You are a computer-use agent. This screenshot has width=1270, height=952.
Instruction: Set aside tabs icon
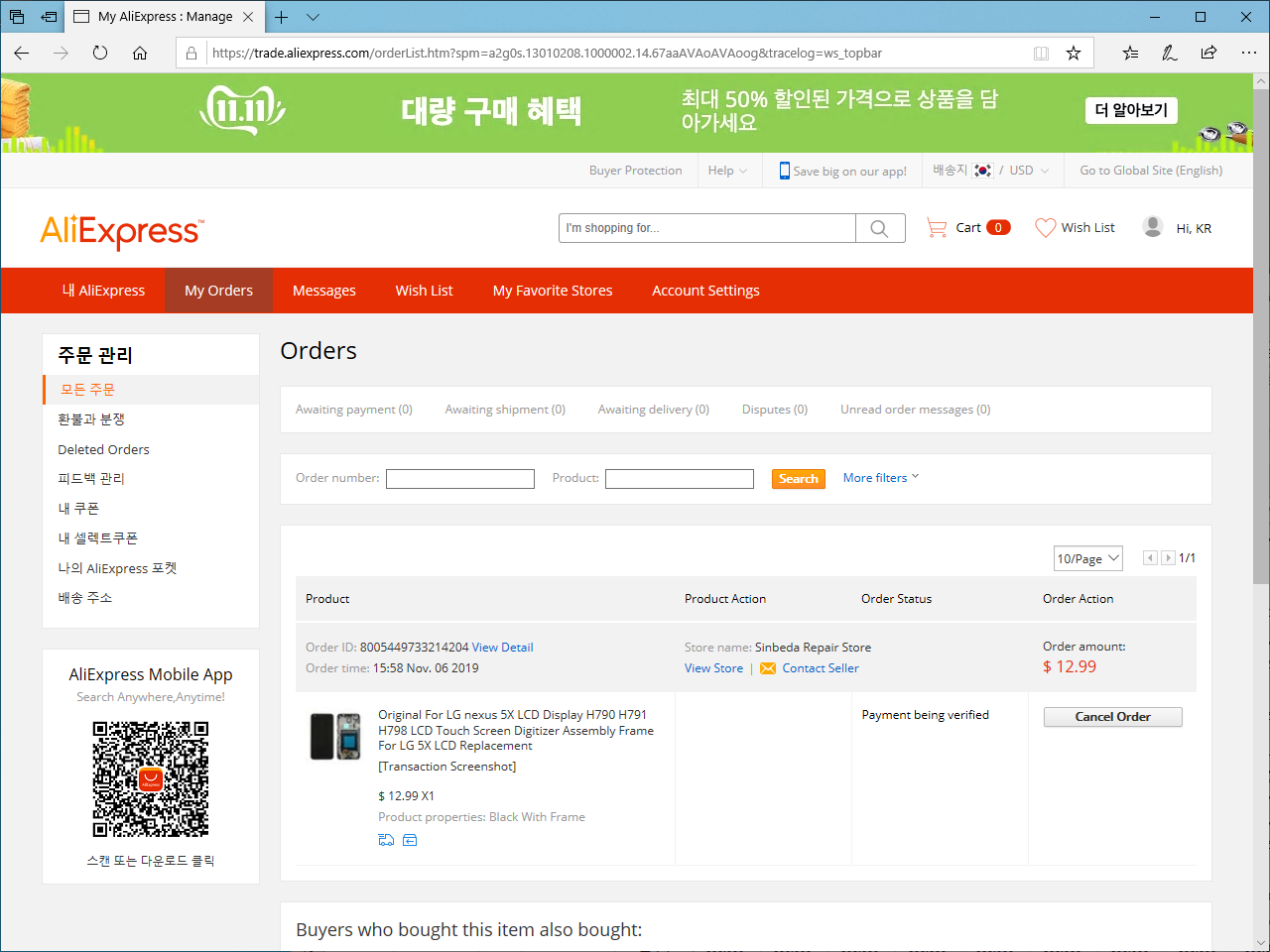pyautogui.click(x=49, y=17)
